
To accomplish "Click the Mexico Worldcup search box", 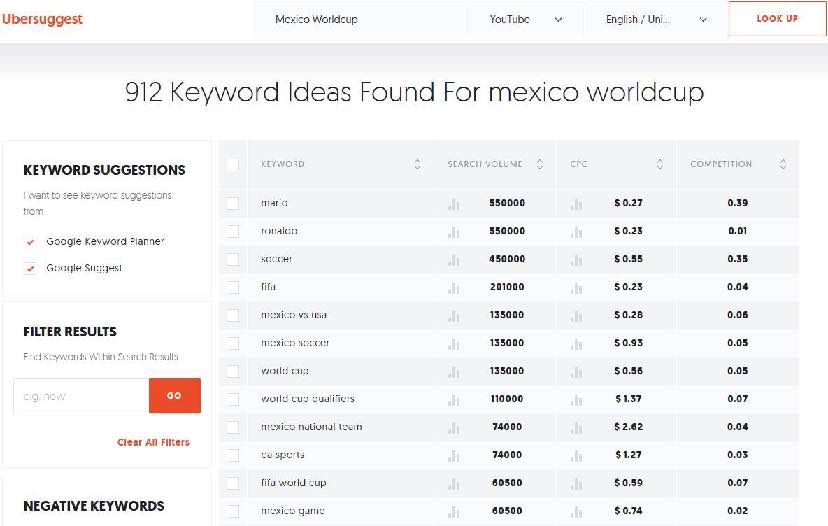I will [360, 19].
